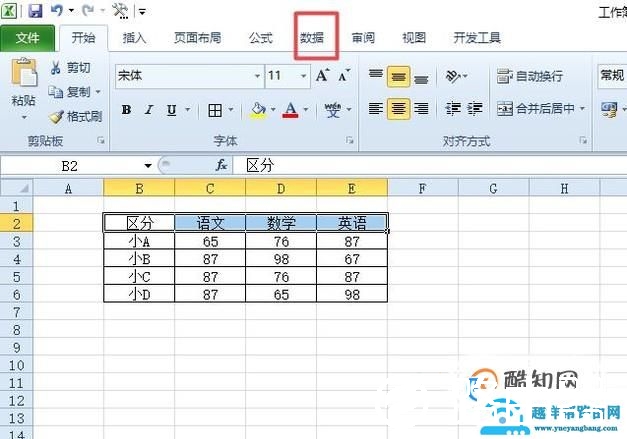Open the undo history dropdown arrow

[72, 10]
